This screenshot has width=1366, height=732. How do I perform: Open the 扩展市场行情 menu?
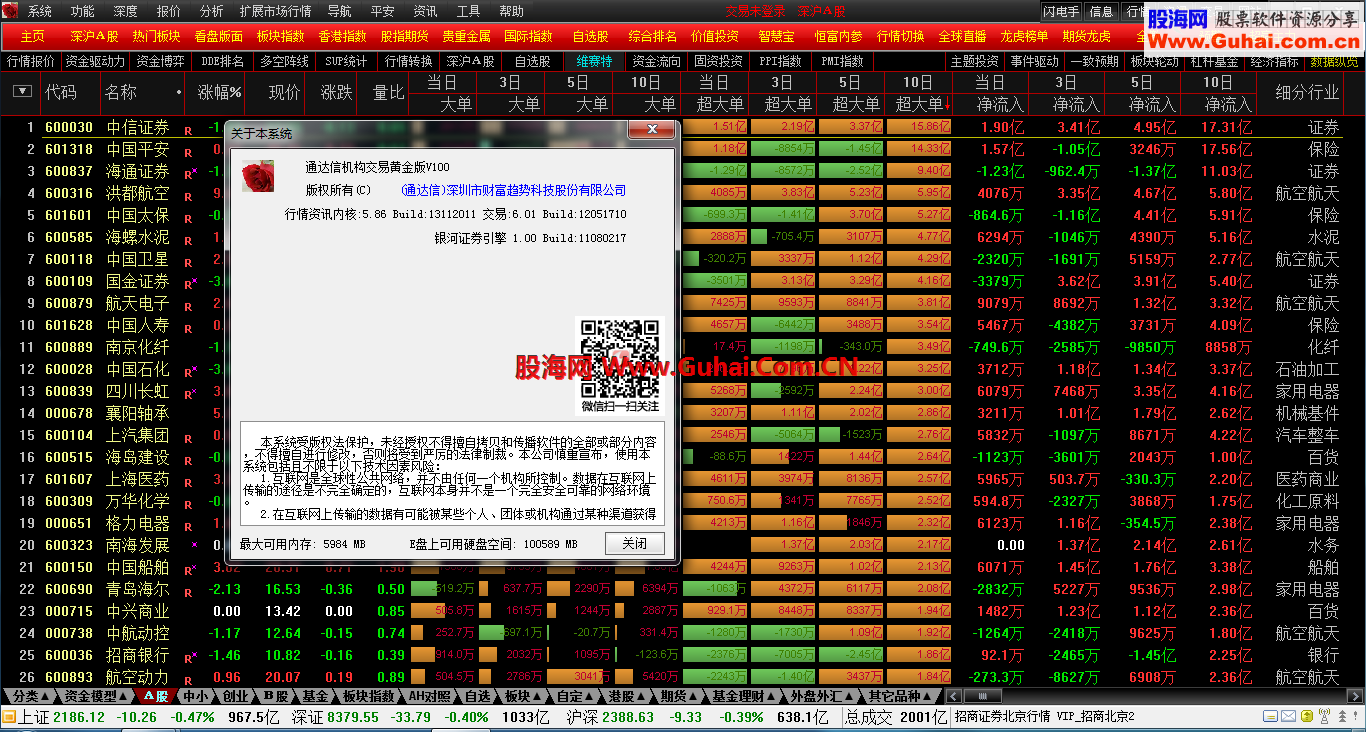[276, 11]
